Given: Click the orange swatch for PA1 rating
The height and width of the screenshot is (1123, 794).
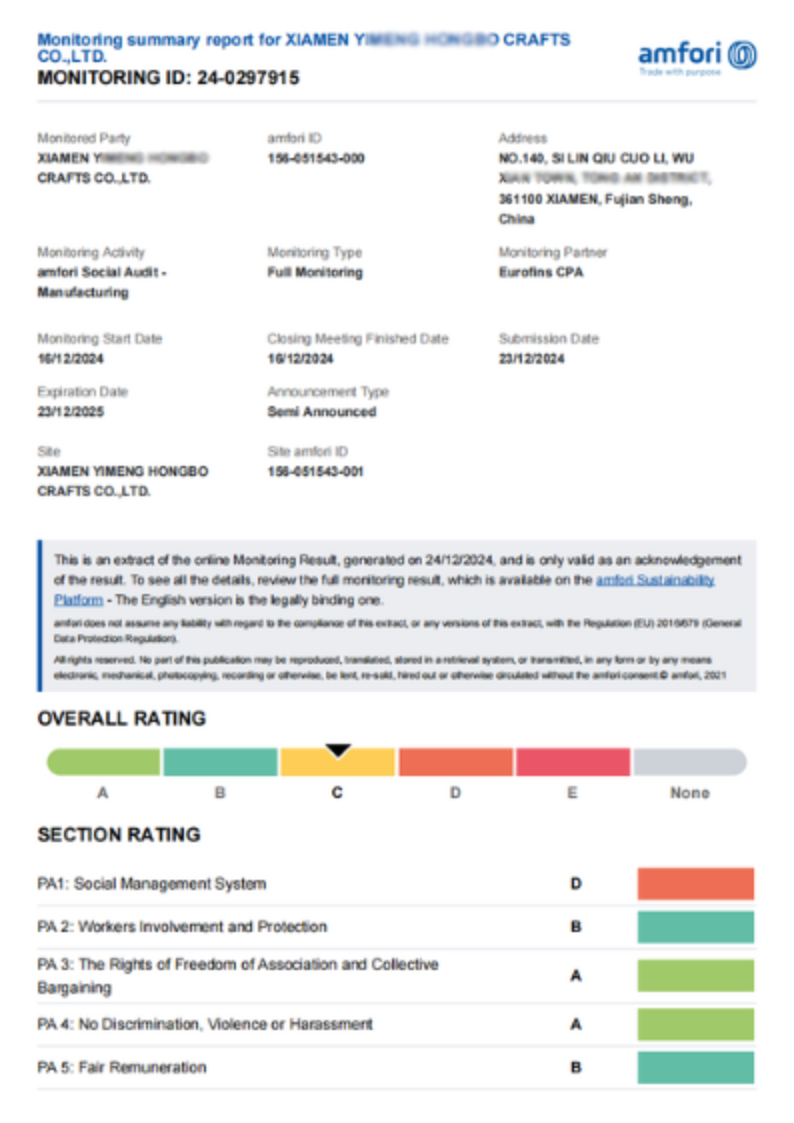Looking at the screenshot, I should pyautogui.click(x=696, y=884).
